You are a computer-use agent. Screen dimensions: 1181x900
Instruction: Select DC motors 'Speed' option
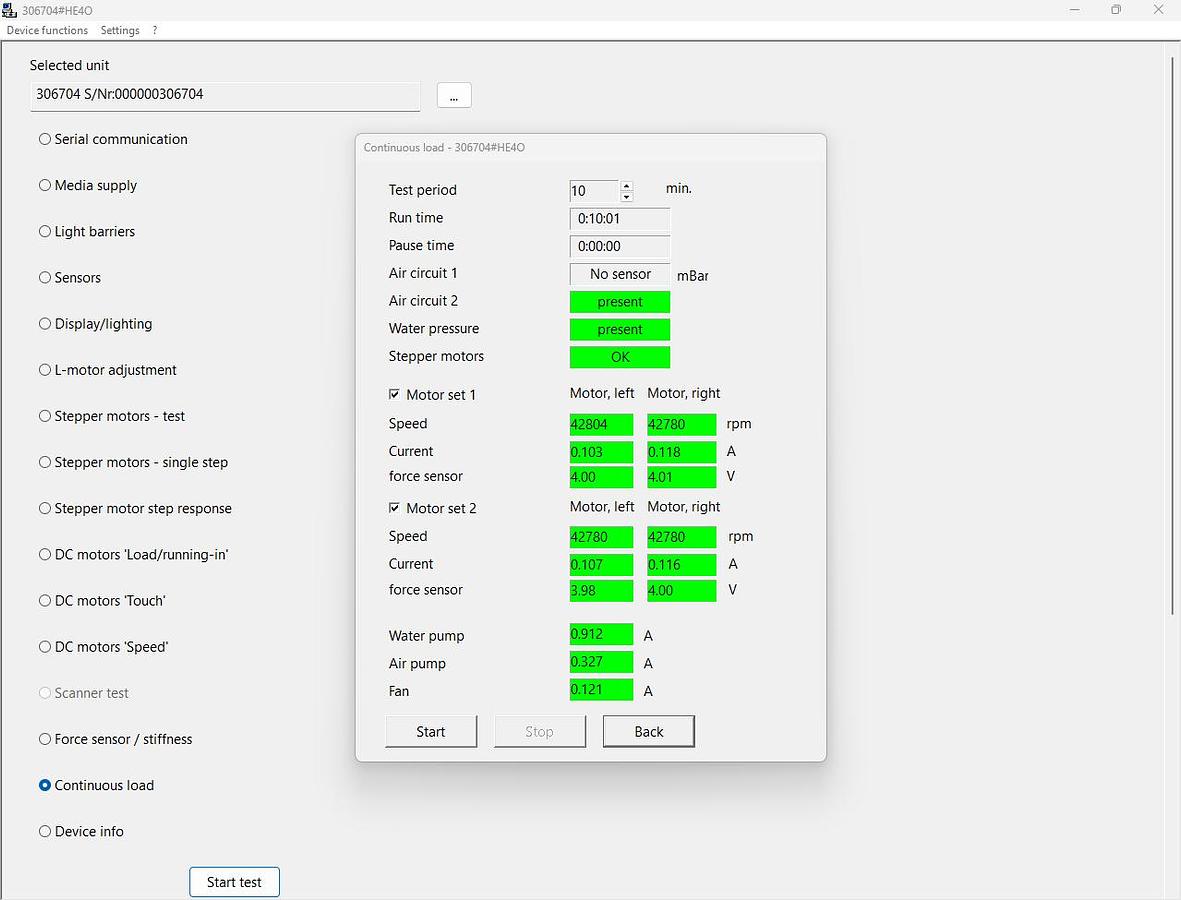(x=103, y=647)
